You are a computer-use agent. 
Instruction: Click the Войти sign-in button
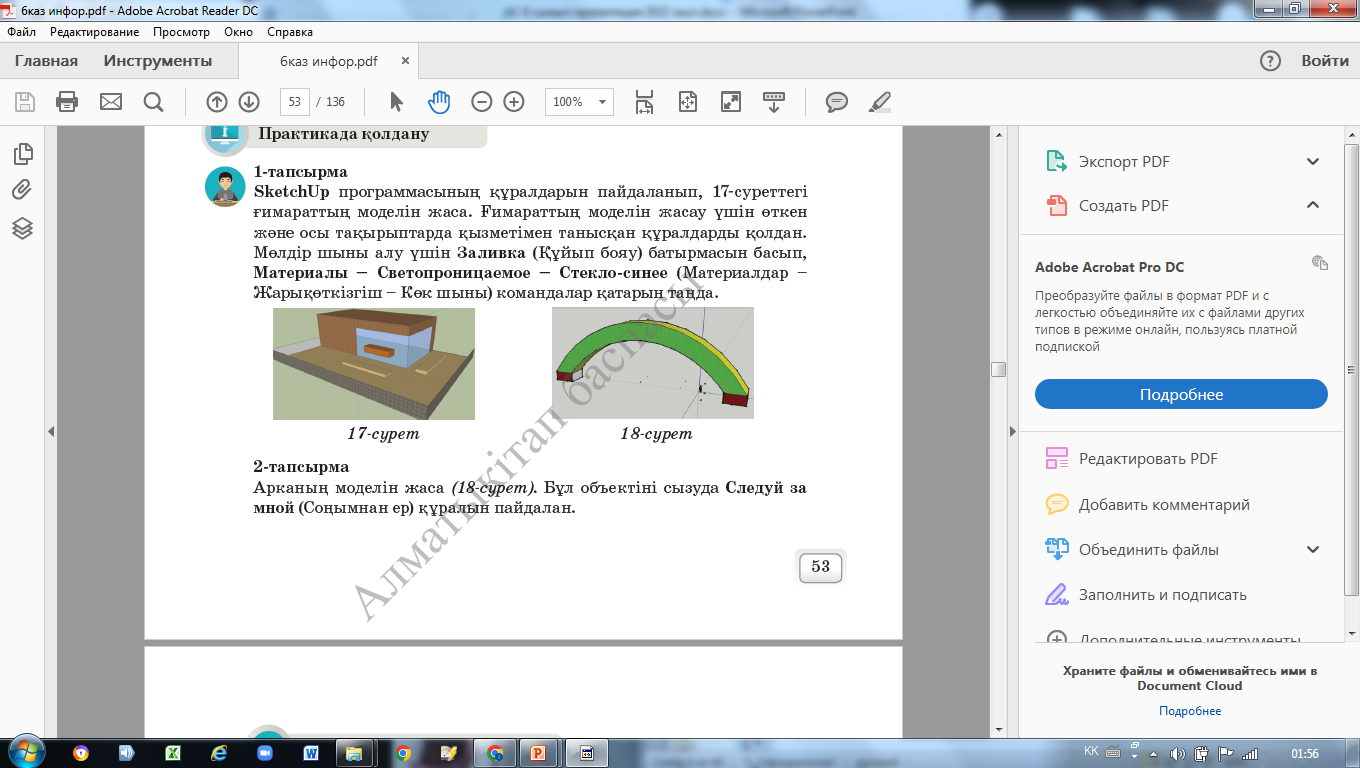pos(1325,61)
